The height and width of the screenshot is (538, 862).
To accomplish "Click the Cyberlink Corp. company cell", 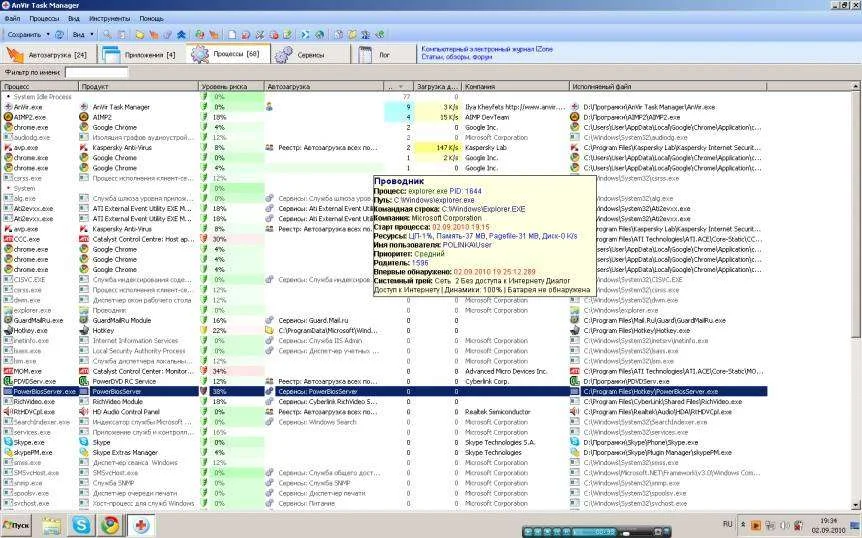I will [487, 381].
